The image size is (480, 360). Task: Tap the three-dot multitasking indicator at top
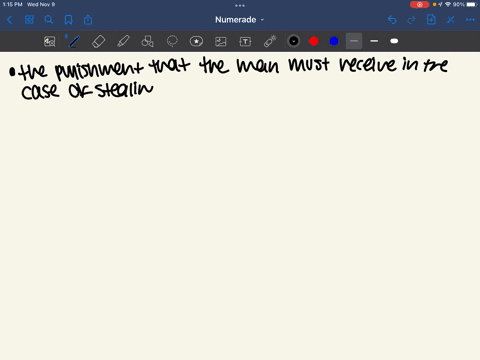(240, 5)
